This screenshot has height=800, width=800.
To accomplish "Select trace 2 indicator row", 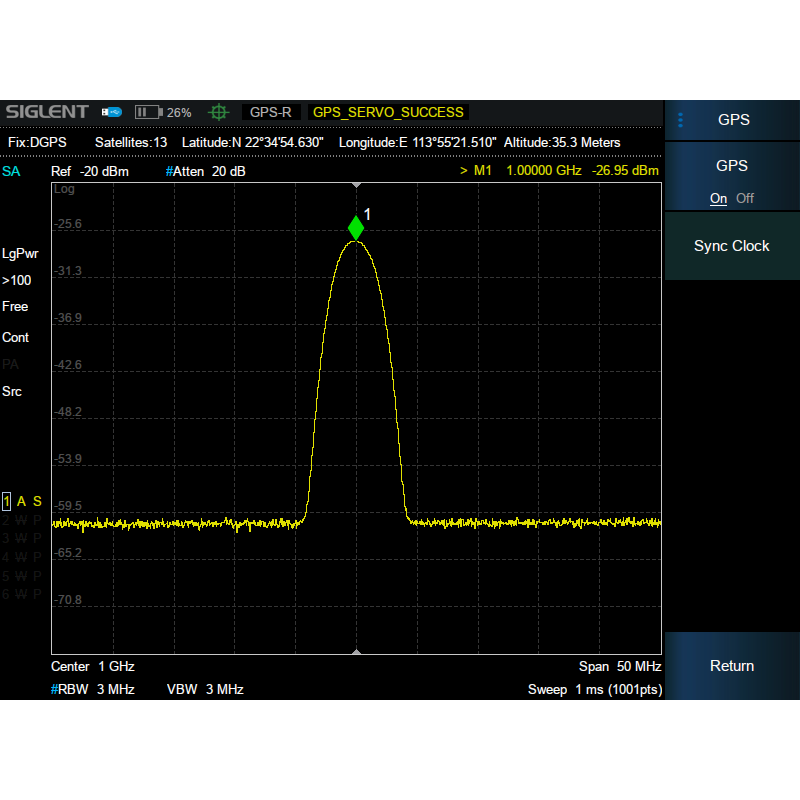I will (x=22, y=520).
